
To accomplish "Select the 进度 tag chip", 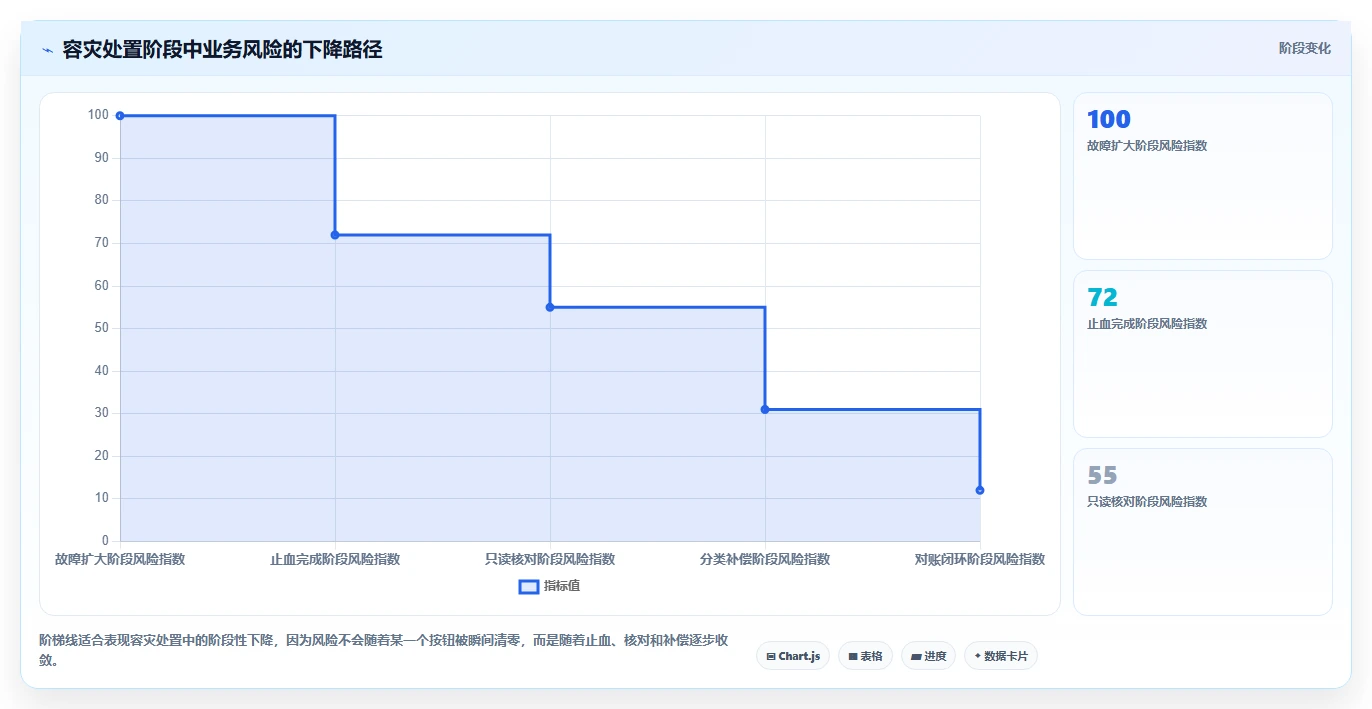I will (x=928, y=656).
